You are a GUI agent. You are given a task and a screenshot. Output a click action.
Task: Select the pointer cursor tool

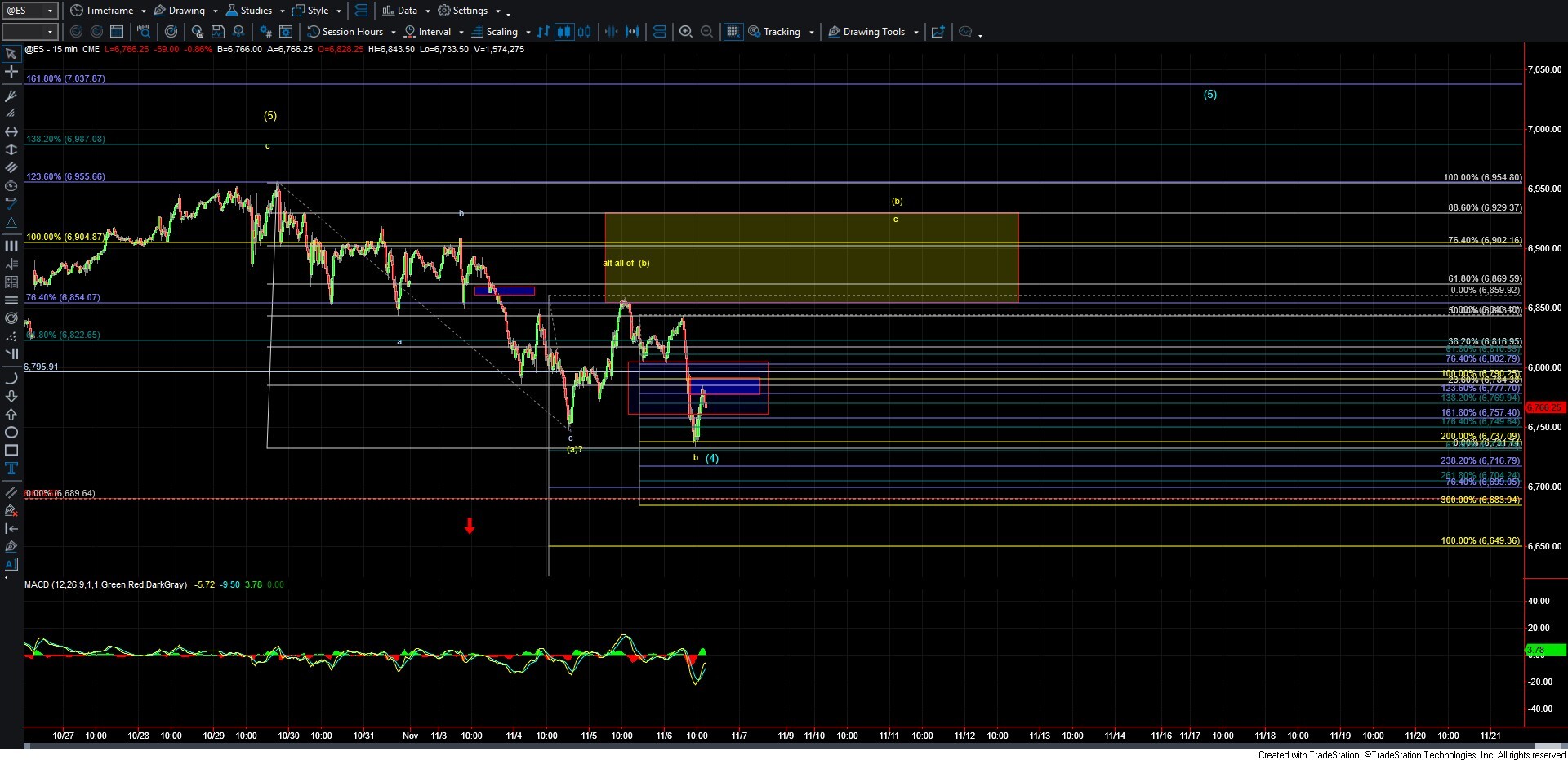click(x=11, y=54)
